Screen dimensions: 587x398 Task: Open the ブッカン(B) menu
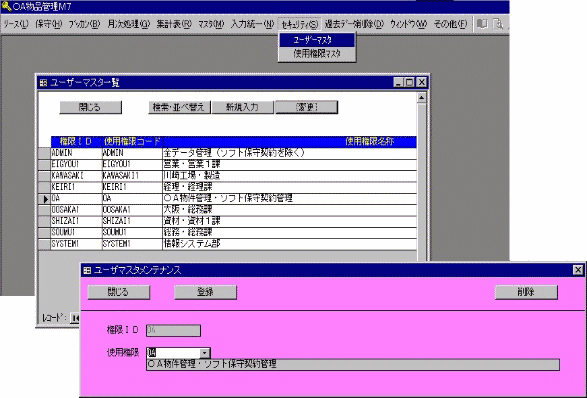(x=85, y=24)
